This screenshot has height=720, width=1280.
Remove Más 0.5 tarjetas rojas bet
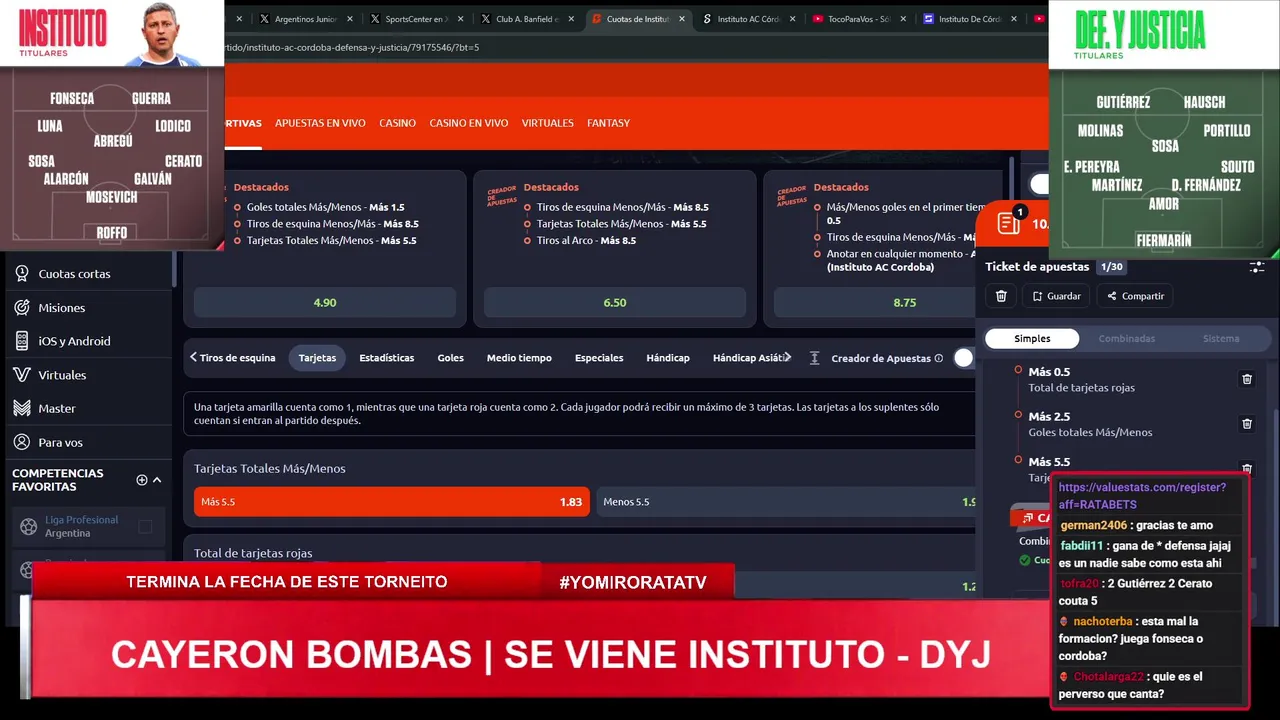click(x=1247, y=379)
